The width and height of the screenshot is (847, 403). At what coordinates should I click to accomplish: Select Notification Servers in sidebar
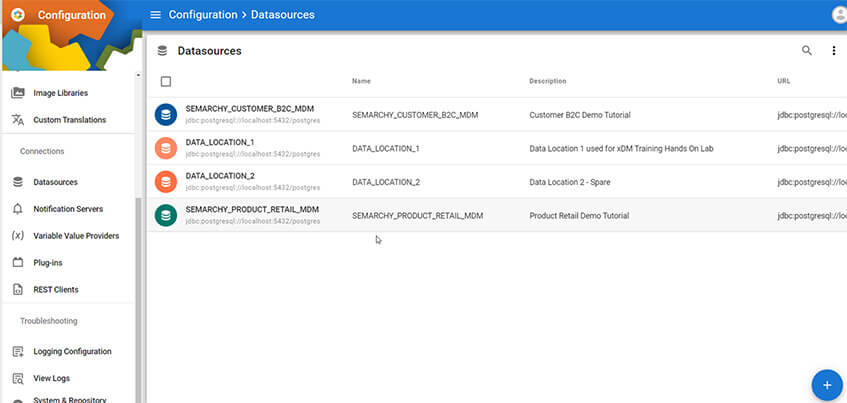[x=67, y=209]
